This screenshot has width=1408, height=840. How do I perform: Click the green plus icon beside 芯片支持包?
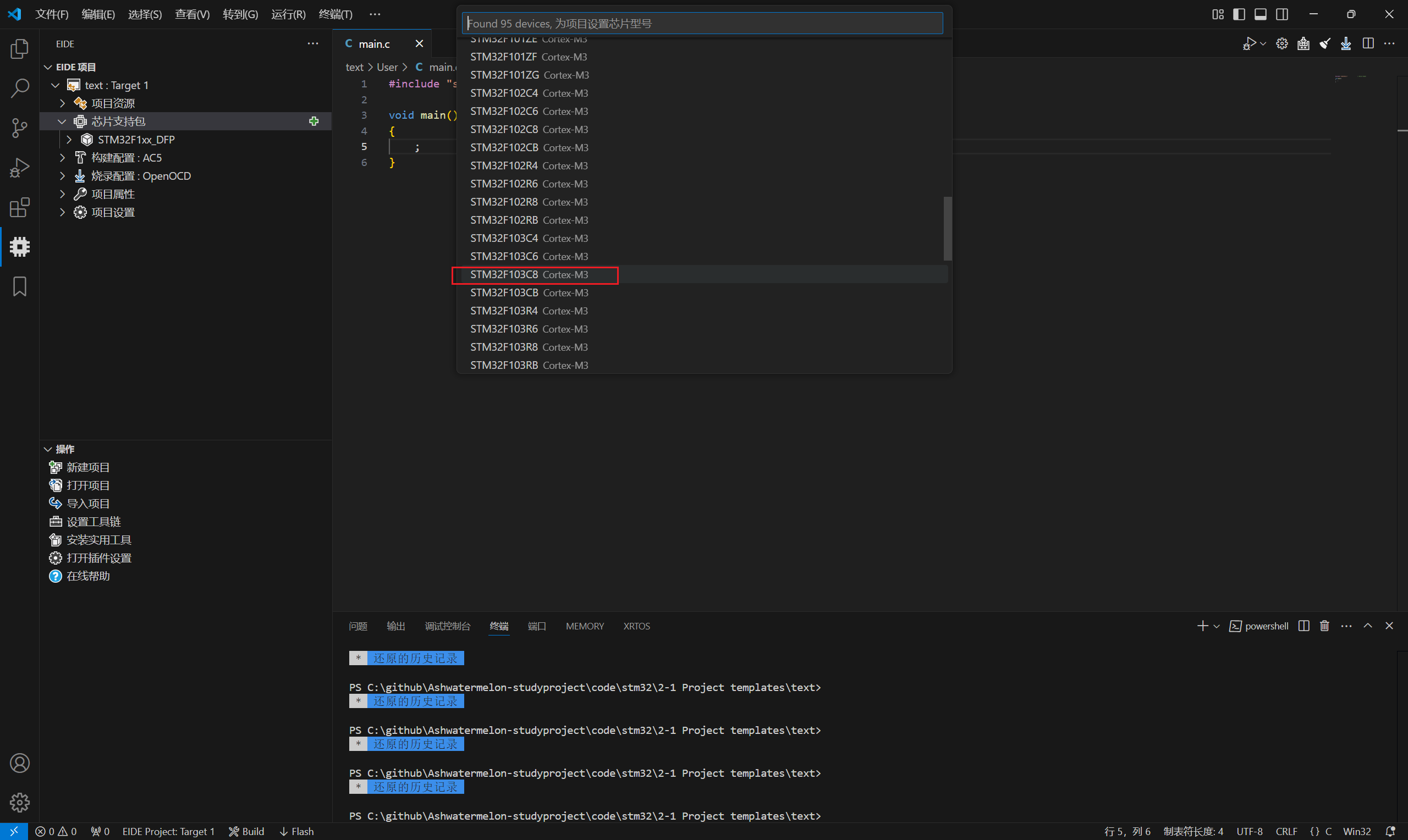(313, 121)
